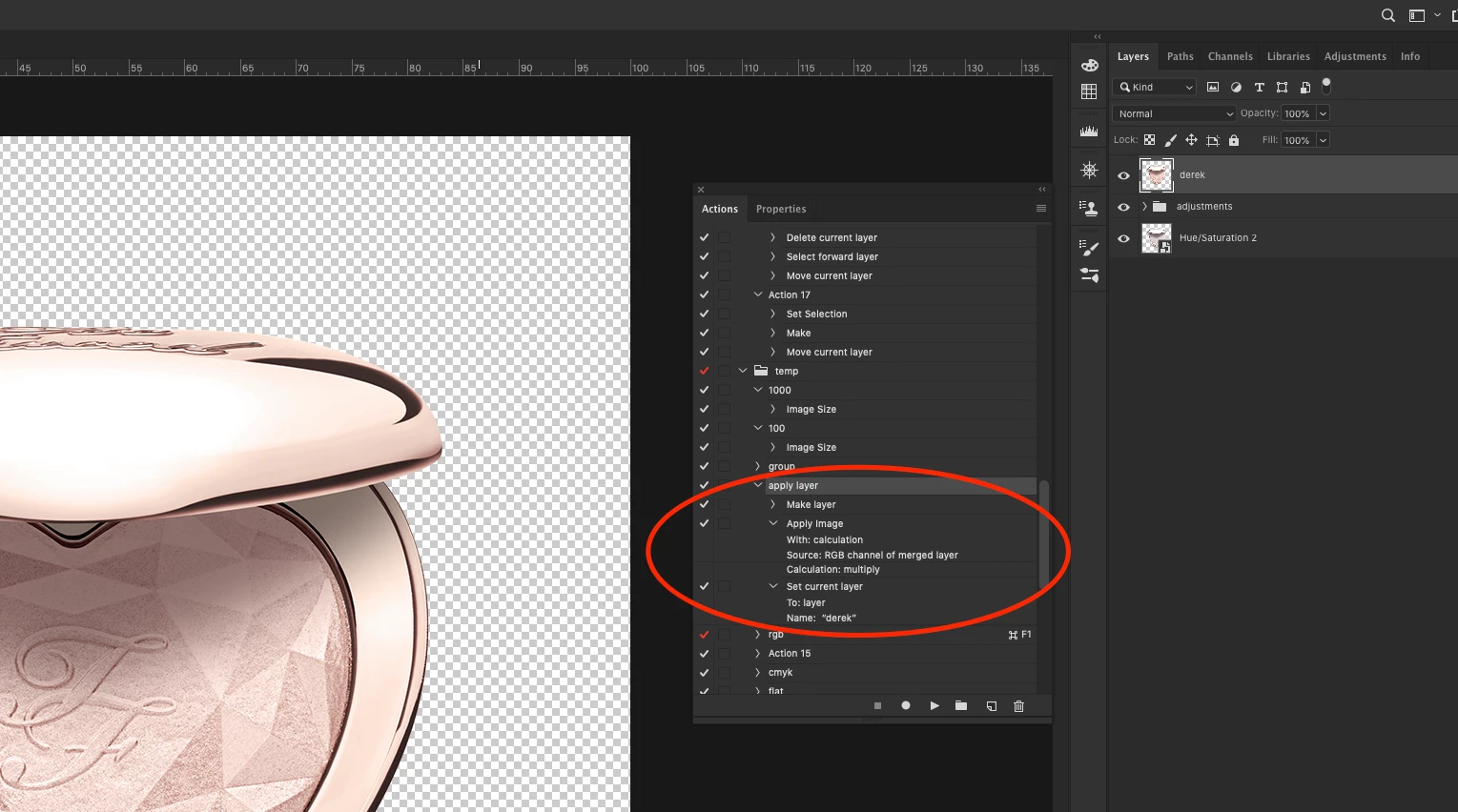This screenshot has height=812, width=1458.
Task: Create a new action set folder
Action: click(x=961, y=706)
